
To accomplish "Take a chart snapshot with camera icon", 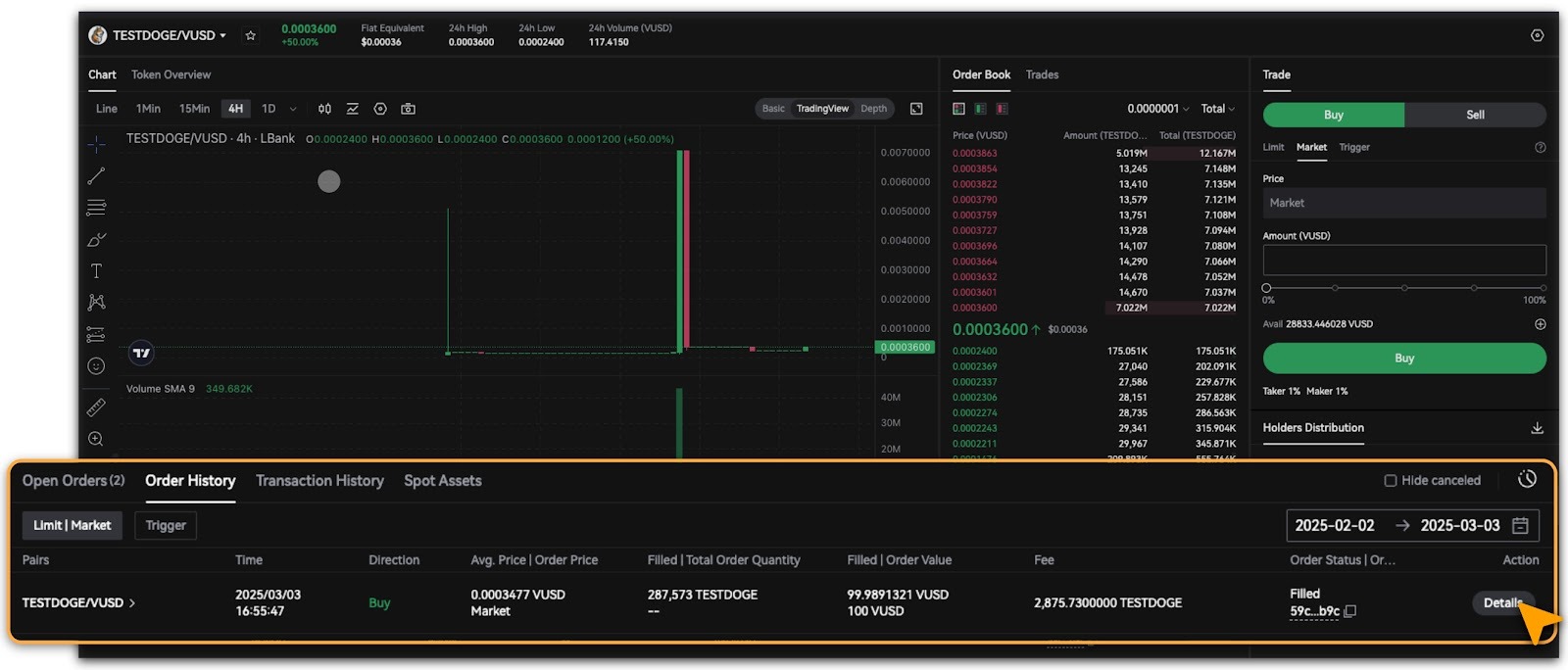I will [x=408, y=109].
